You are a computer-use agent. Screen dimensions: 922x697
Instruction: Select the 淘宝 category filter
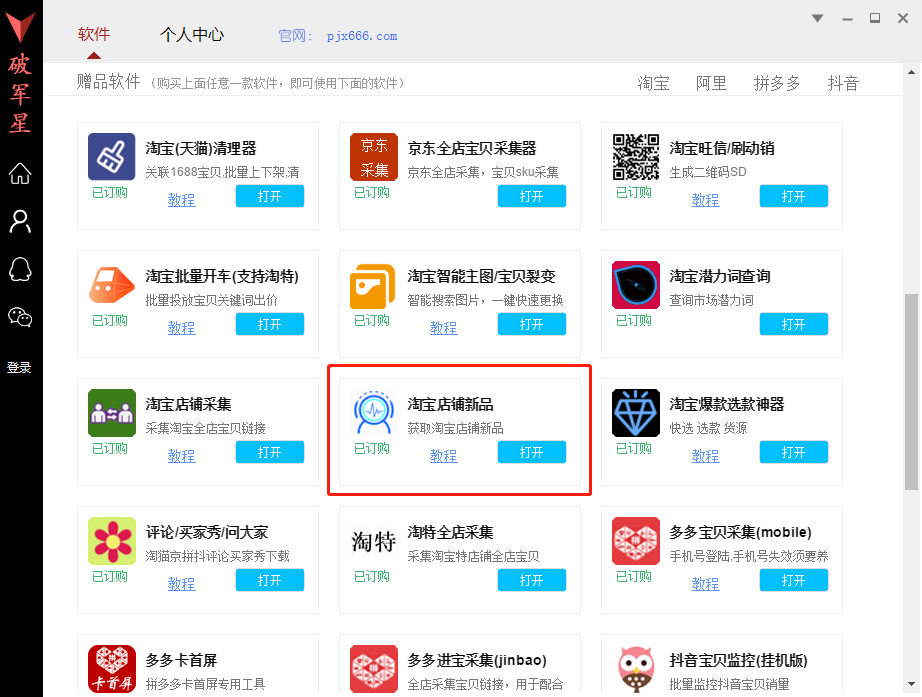653,83
